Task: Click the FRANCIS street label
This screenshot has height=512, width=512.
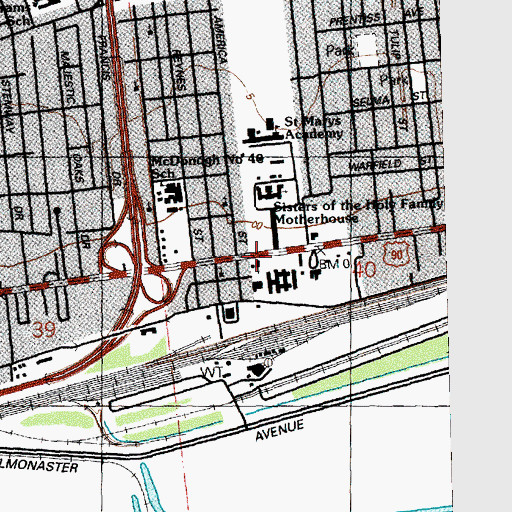Action: pos(104,58)
